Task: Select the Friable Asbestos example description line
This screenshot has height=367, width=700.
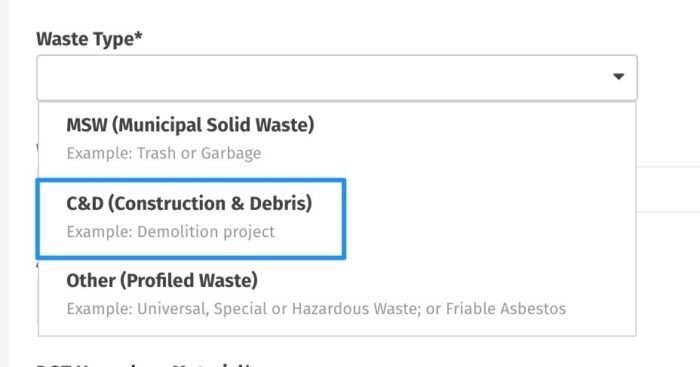Action: coord(316,309)
